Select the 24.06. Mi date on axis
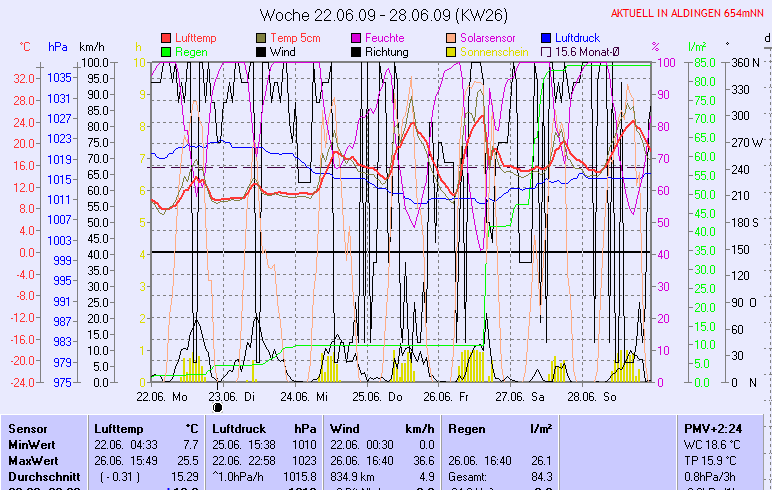Screen dimensions: 772x490 pyautogui.click(x=304, y=396)
